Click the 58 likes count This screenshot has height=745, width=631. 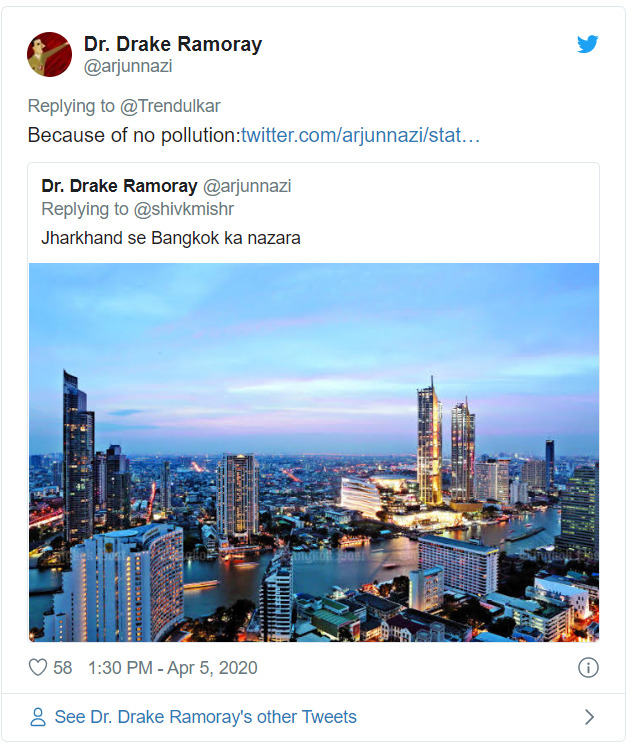point(62,667)
